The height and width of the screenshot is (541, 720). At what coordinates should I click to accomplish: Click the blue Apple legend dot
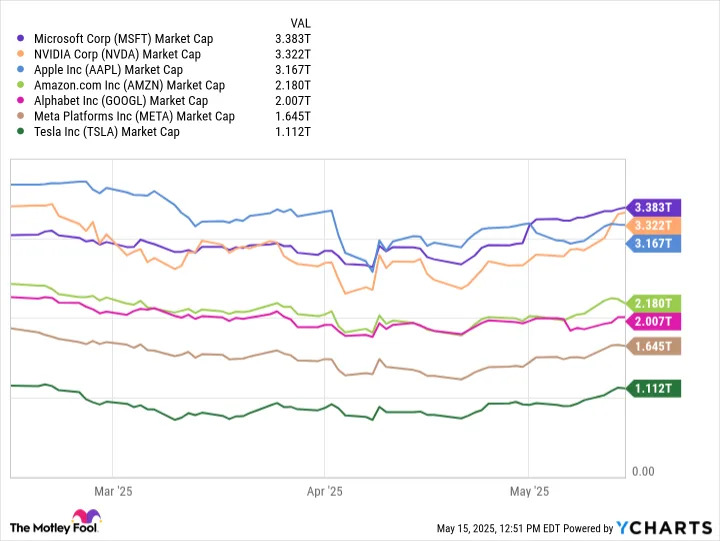[20, 69]
